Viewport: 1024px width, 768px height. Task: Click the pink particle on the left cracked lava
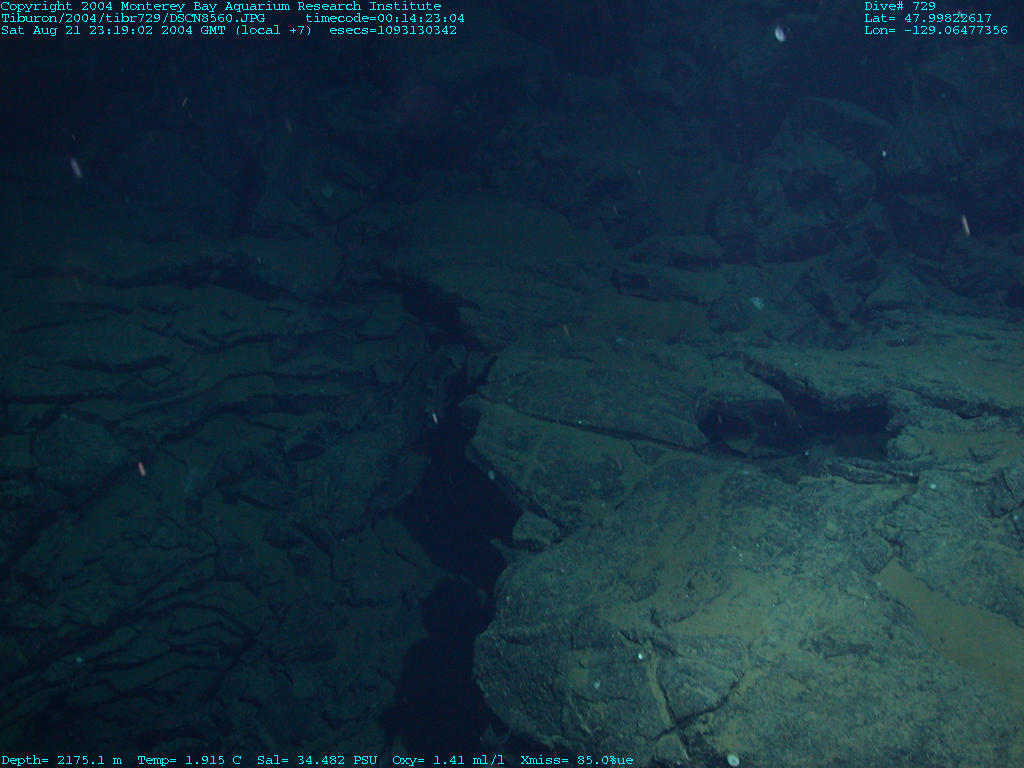tap(142, 468)
